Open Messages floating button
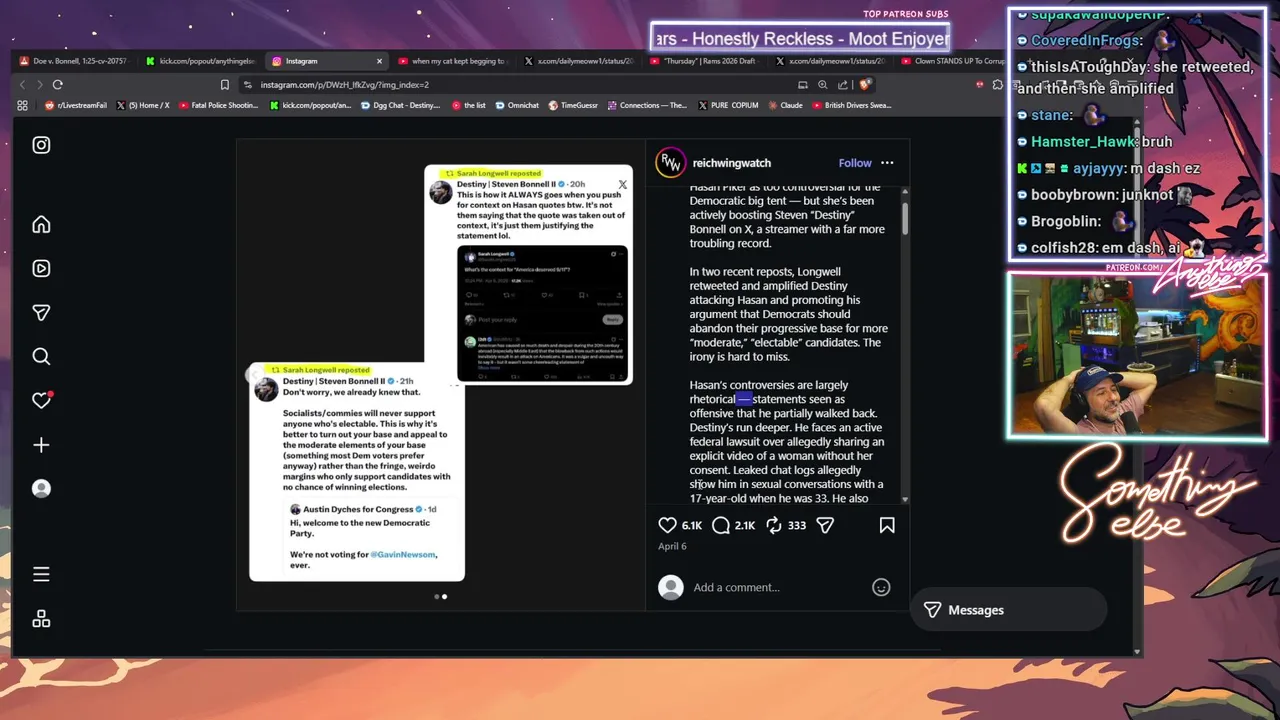This screenshot has height=720, width=1280. pos(1008,610)
